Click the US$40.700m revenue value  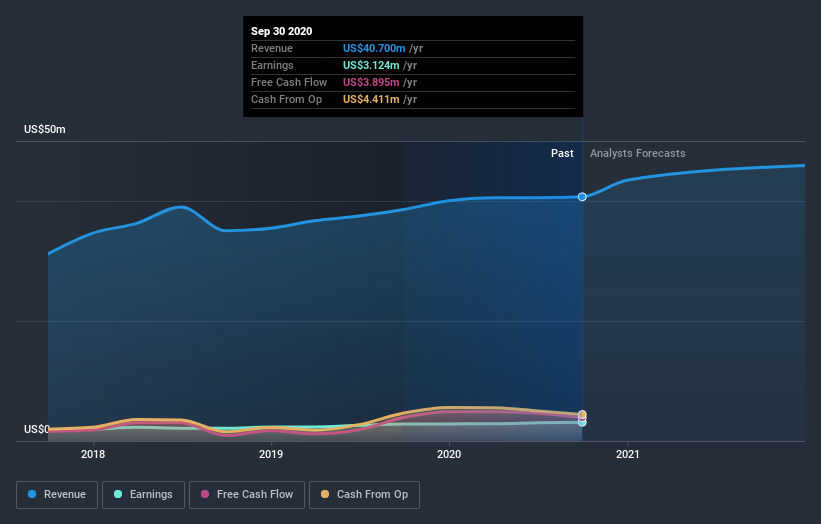[374, 48]
